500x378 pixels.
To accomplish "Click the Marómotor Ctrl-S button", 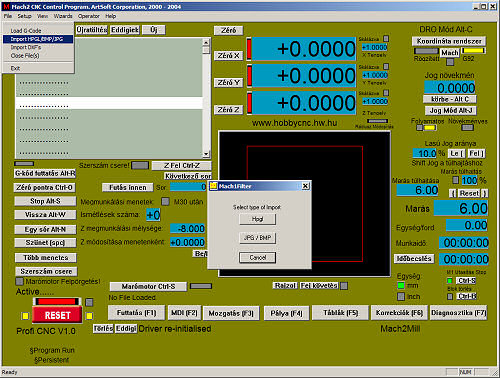I will tap(148, 286).
